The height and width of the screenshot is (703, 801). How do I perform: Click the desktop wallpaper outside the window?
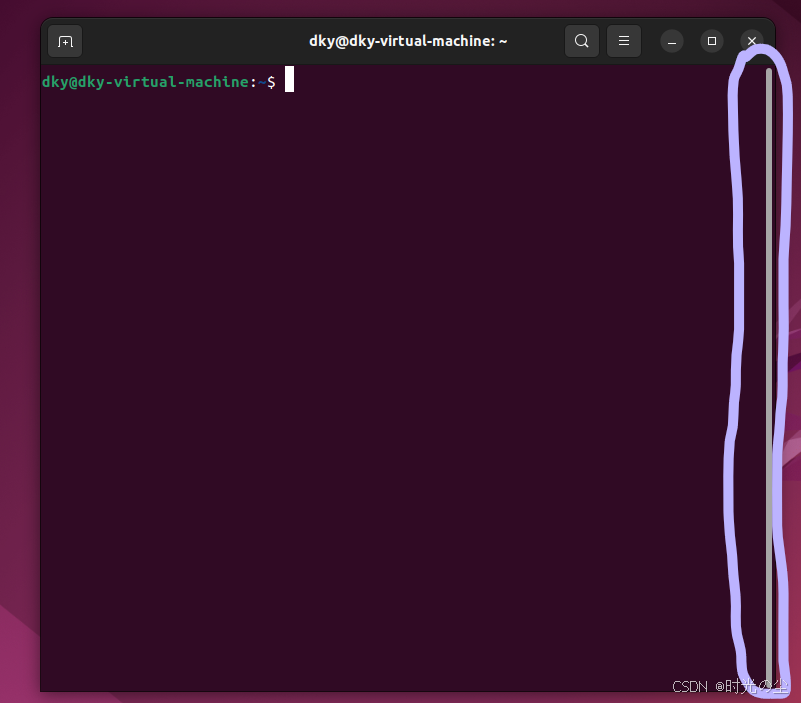click(17, 400)
